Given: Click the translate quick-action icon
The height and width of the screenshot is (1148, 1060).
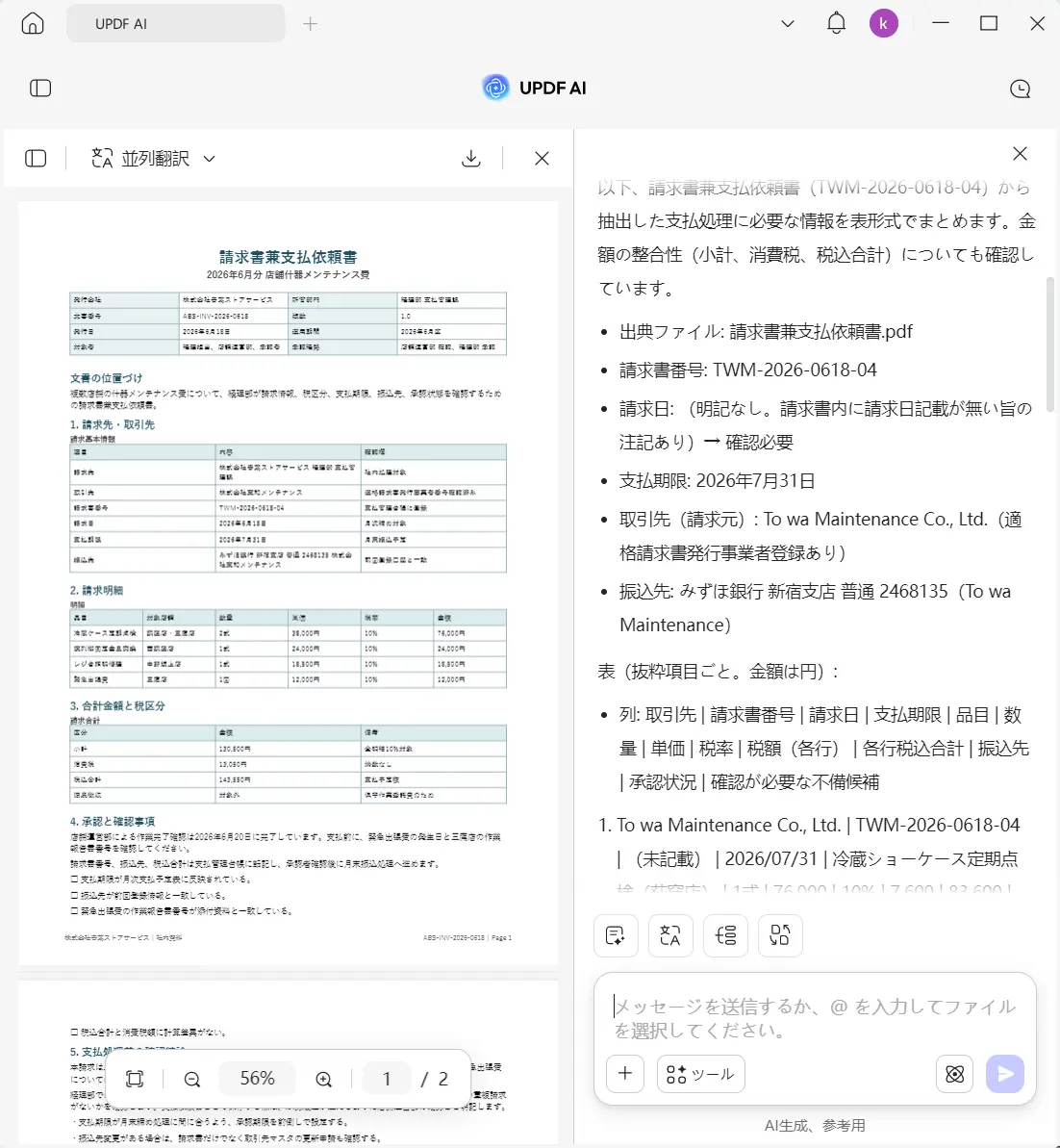Looking at the screenshot, I should pyautogui.click(x=670, y=935).
